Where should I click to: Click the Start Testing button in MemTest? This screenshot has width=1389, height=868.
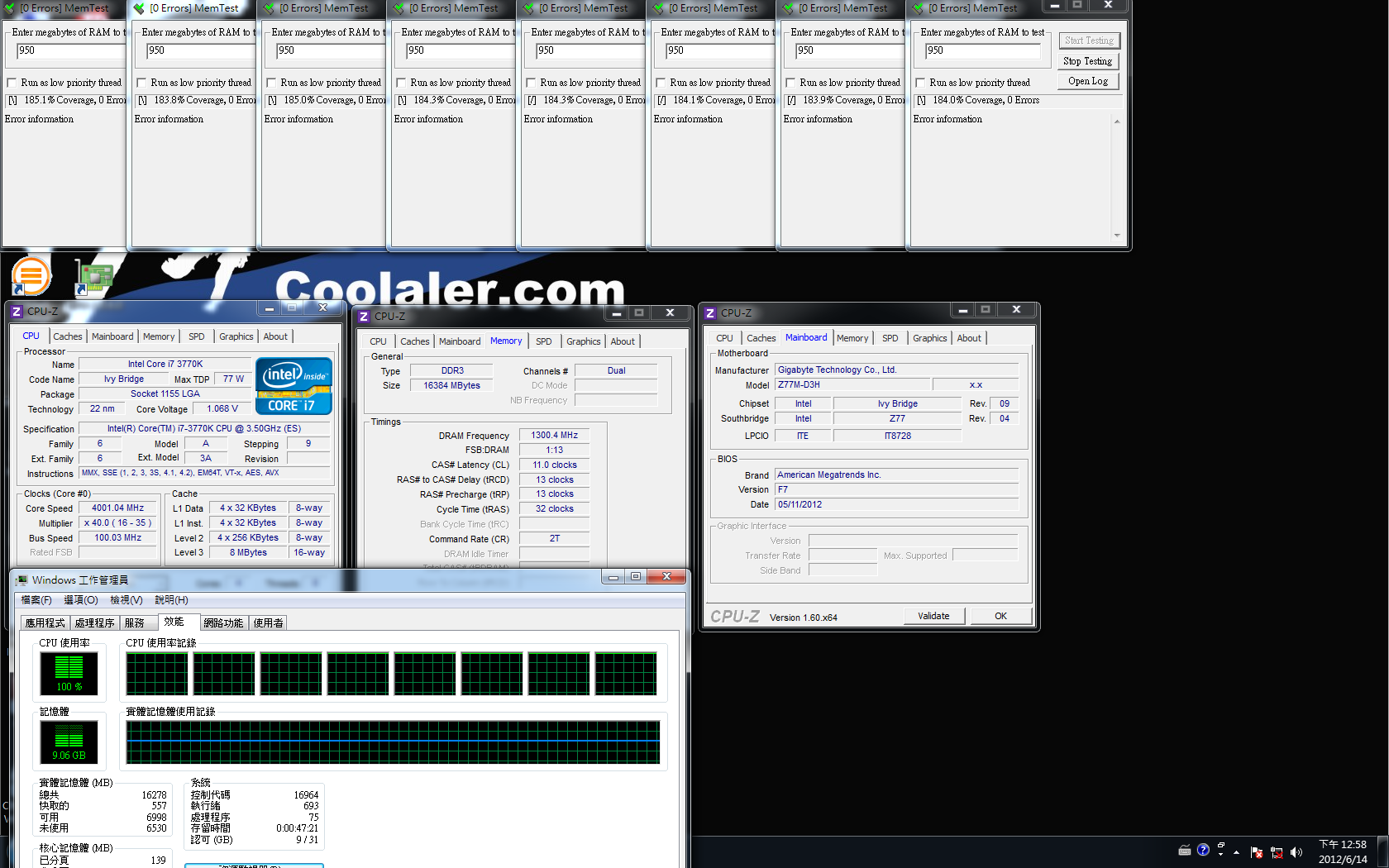click(1089, 41)
